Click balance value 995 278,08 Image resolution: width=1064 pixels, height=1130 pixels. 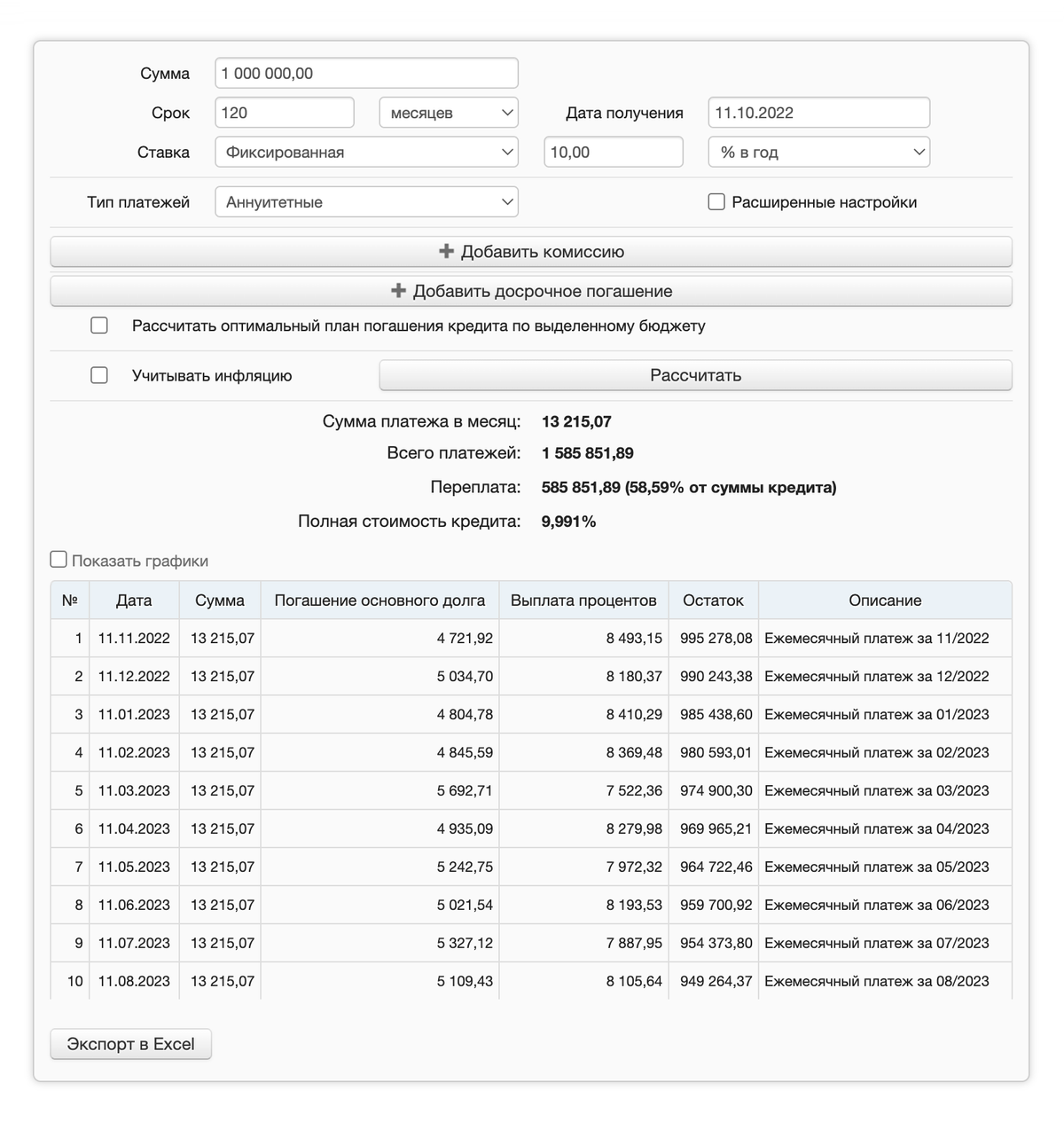tap(716, 639)
